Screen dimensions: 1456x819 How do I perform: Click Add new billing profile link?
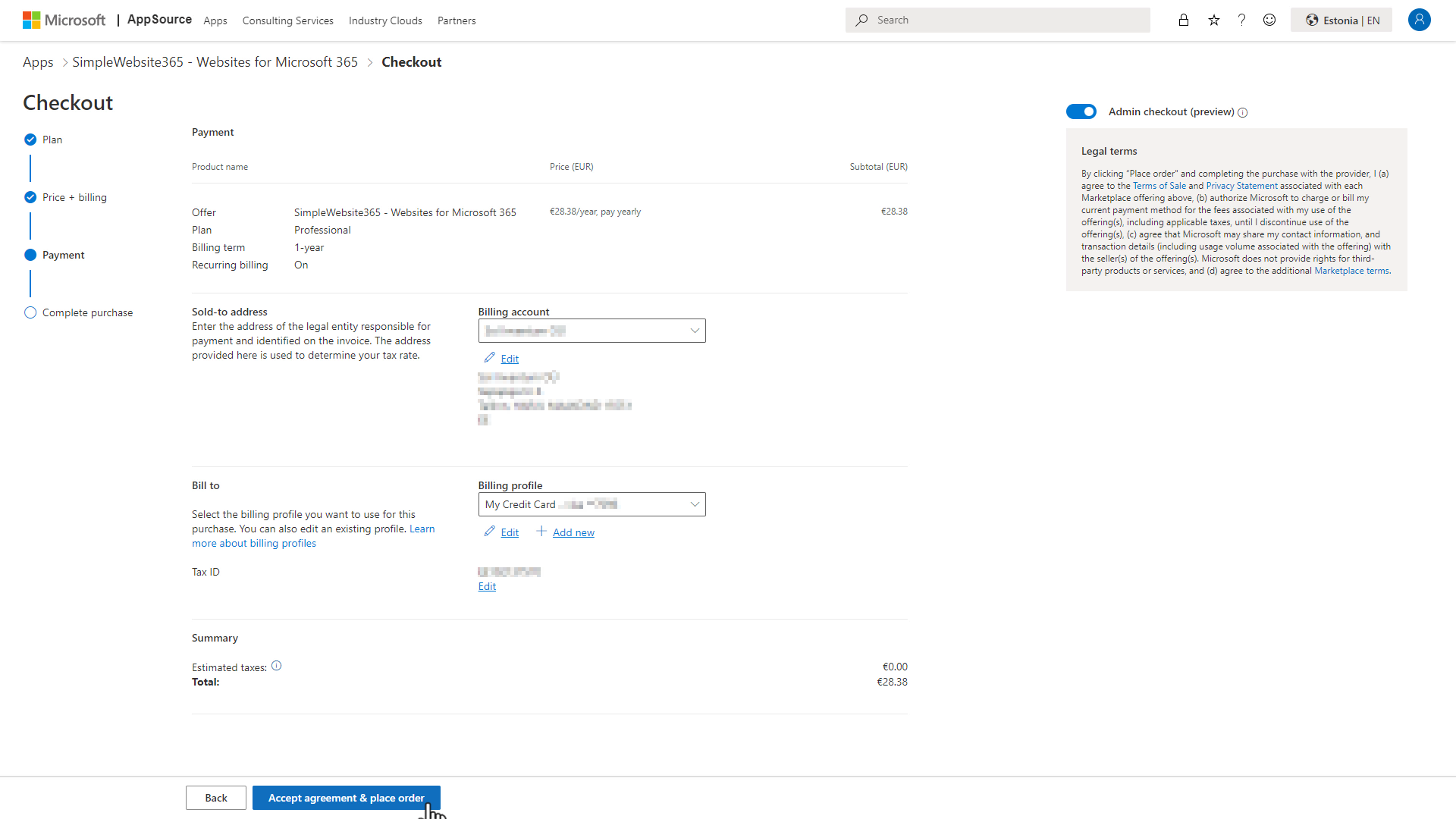coord(573,532)
